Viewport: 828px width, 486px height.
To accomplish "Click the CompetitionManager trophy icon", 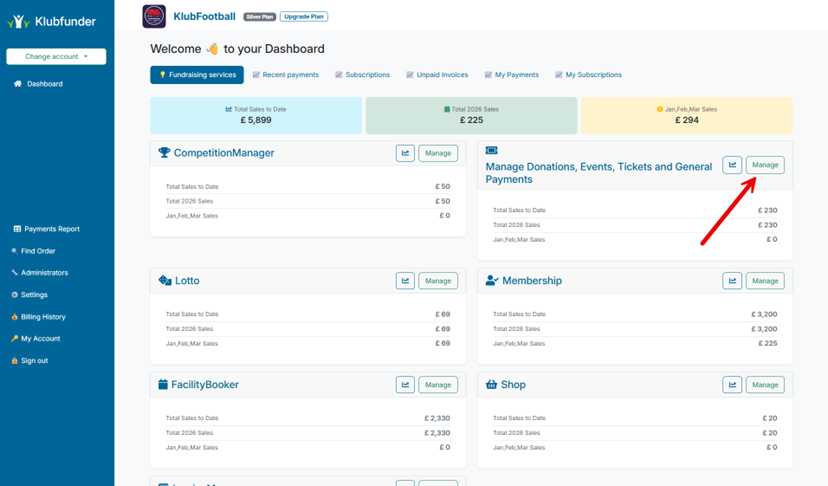I will [x=164, y=153].
